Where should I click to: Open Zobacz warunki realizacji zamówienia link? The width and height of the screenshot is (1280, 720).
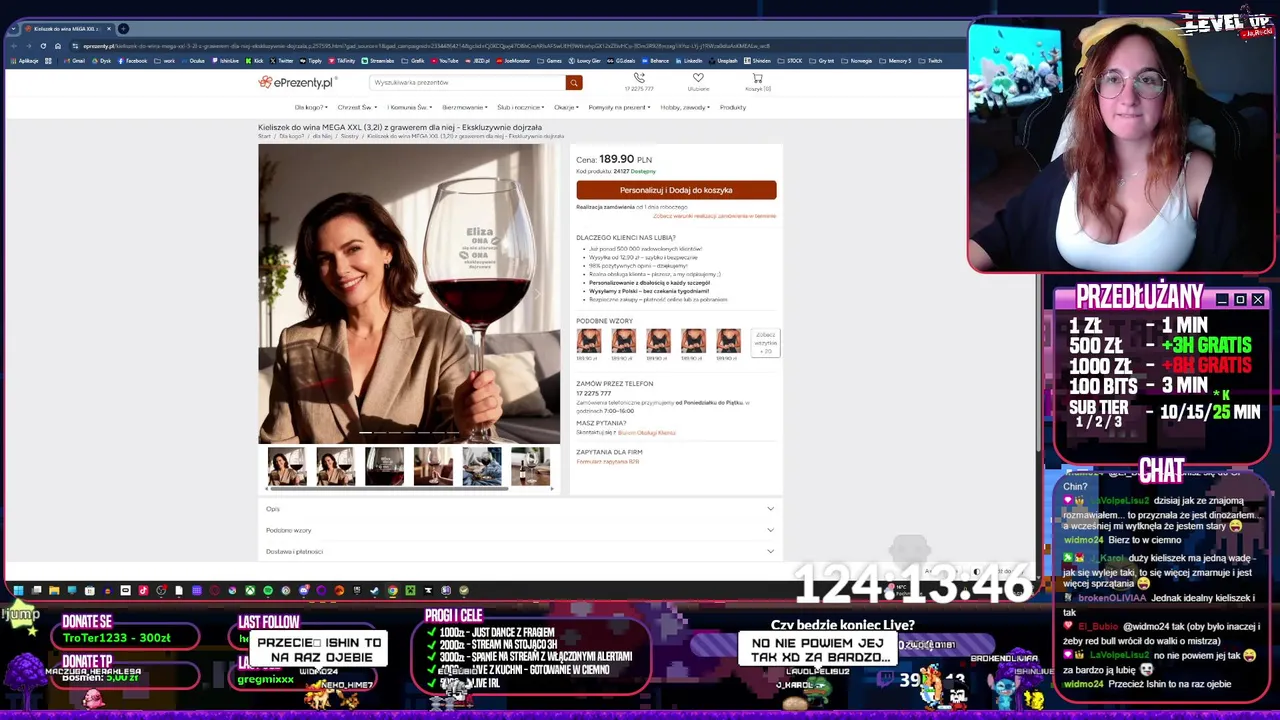(714, 216)
